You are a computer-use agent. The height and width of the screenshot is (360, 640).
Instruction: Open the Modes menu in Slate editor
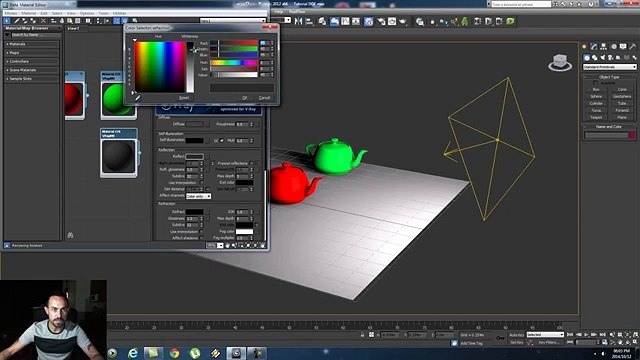[11, 13]
